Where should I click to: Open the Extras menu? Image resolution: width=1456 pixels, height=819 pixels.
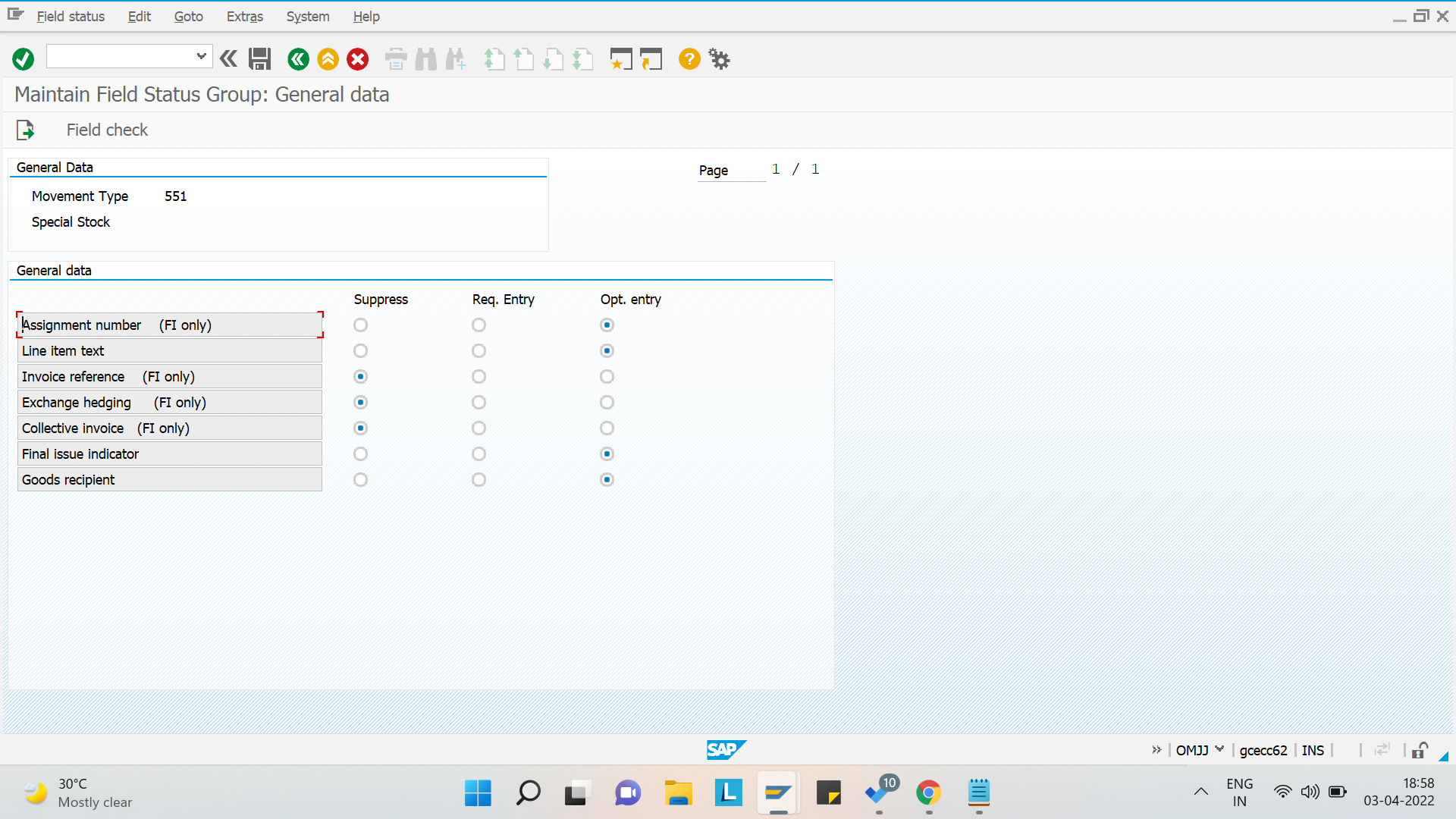(x=244, y=17)
